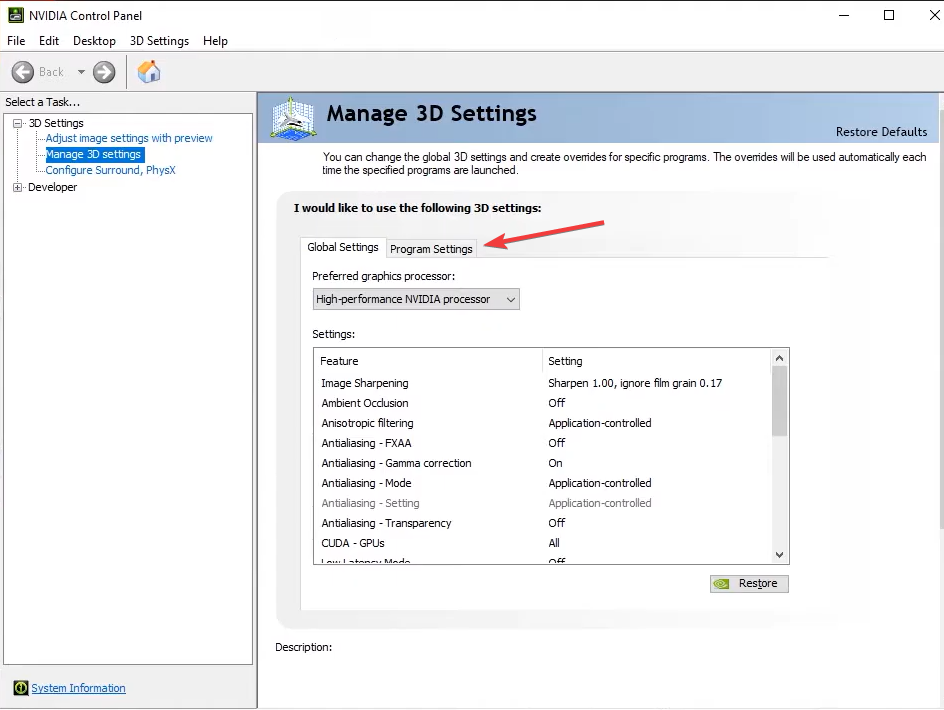Open Preferred graphics processor dropdown
Screen dimensions: 944x710
[416, 299]
